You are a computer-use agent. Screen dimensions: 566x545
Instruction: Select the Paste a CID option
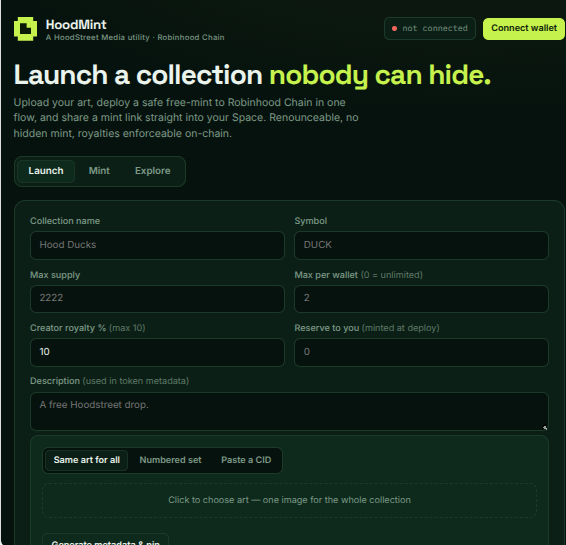click(246, 460)
